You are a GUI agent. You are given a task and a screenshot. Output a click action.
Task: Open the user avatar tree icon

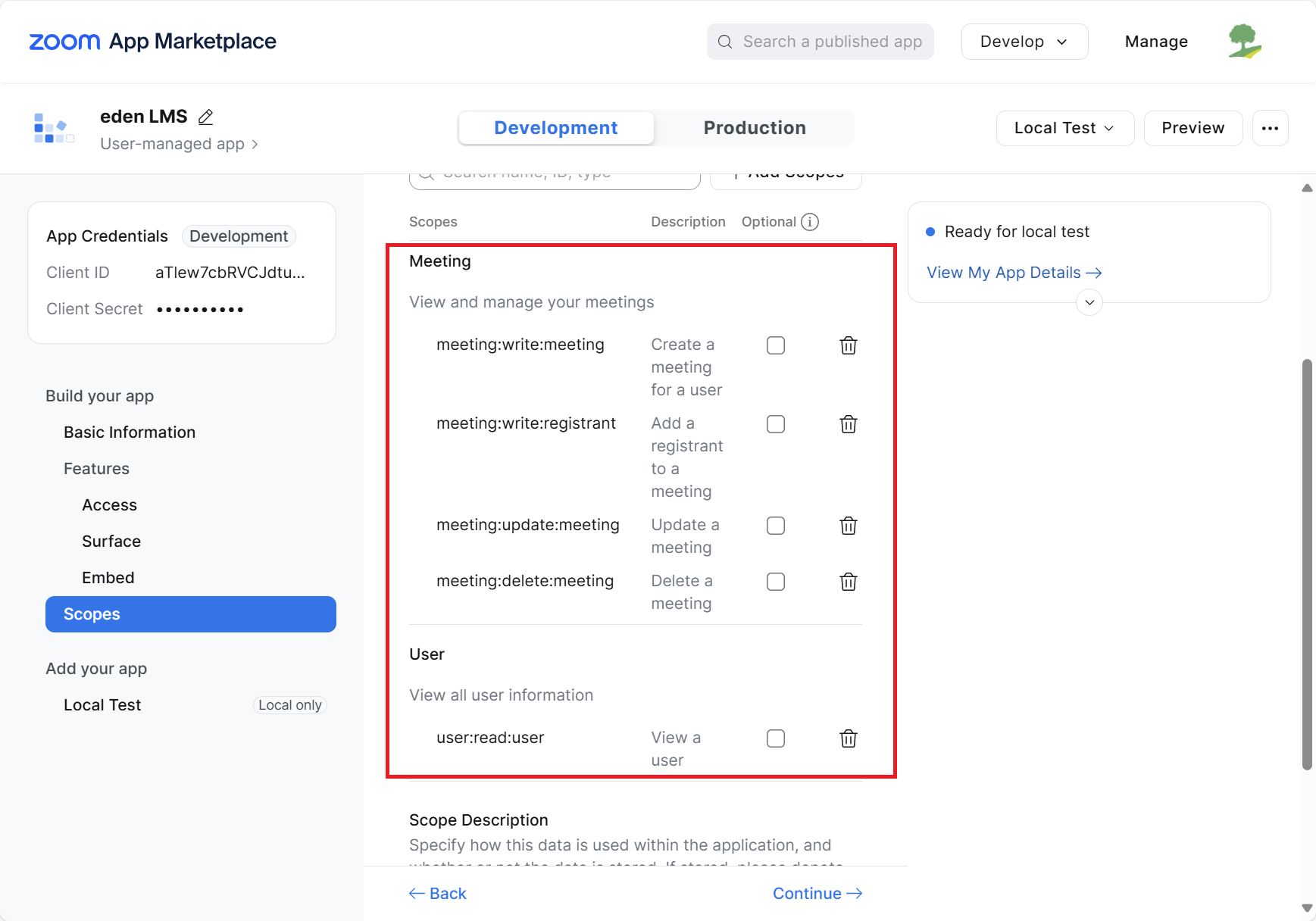tap(1245, 42)
